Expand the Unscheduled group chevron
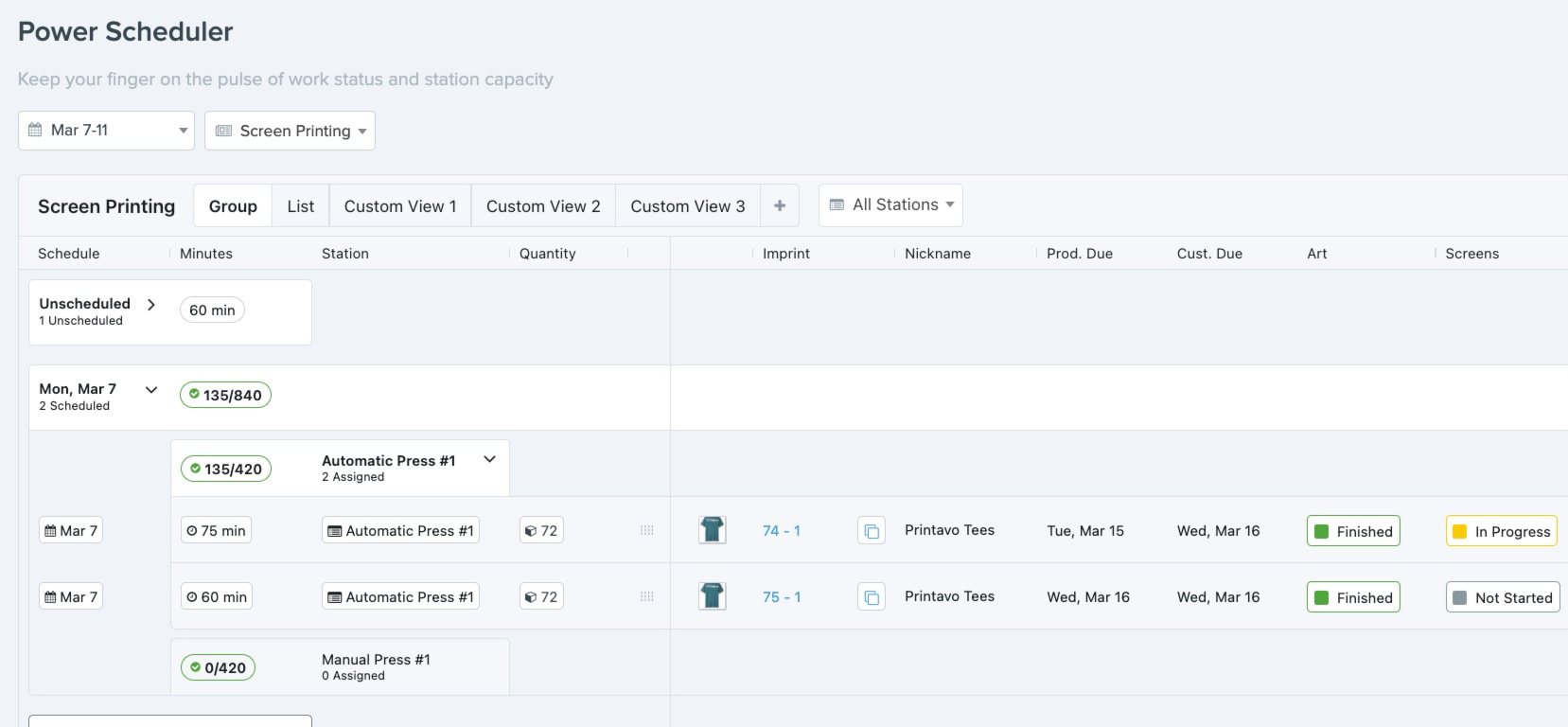The image size is (1568, 727). (151, 305)
